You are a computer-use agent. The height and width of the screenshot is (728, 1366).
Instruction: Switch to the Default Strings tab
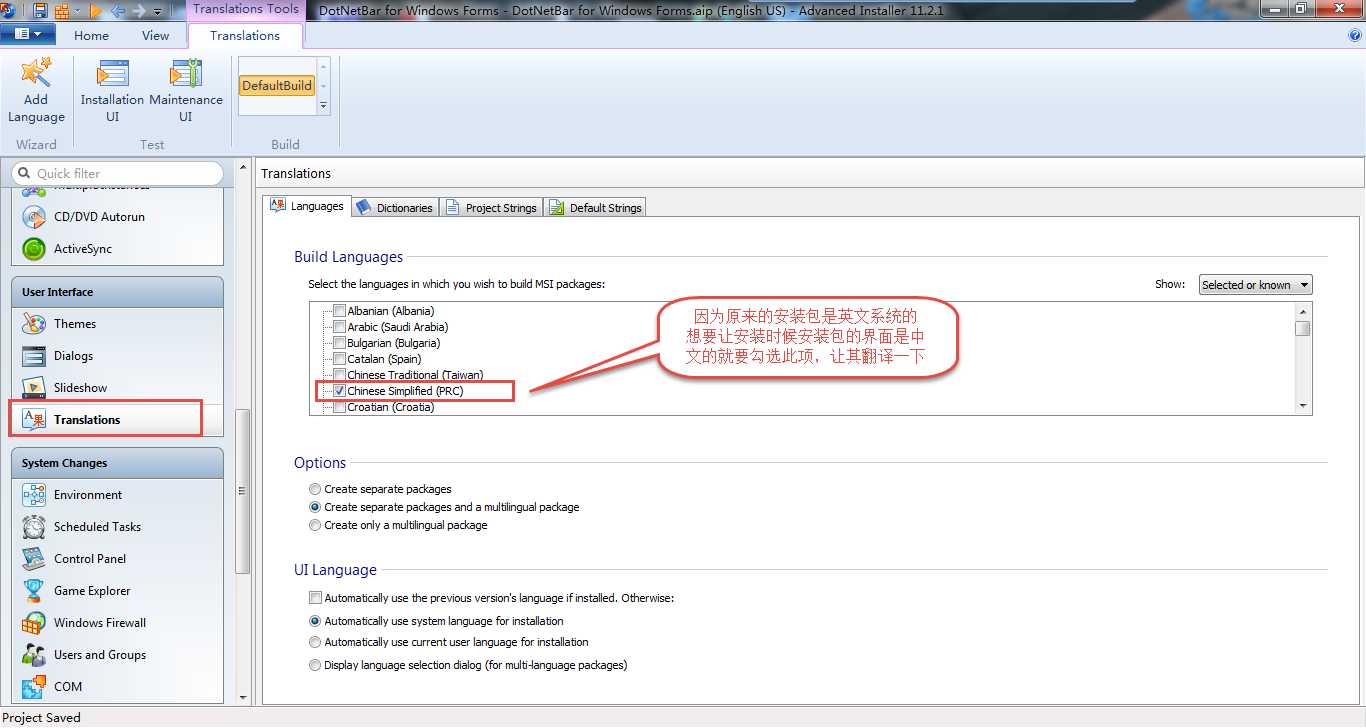click(x=595, y=207)
